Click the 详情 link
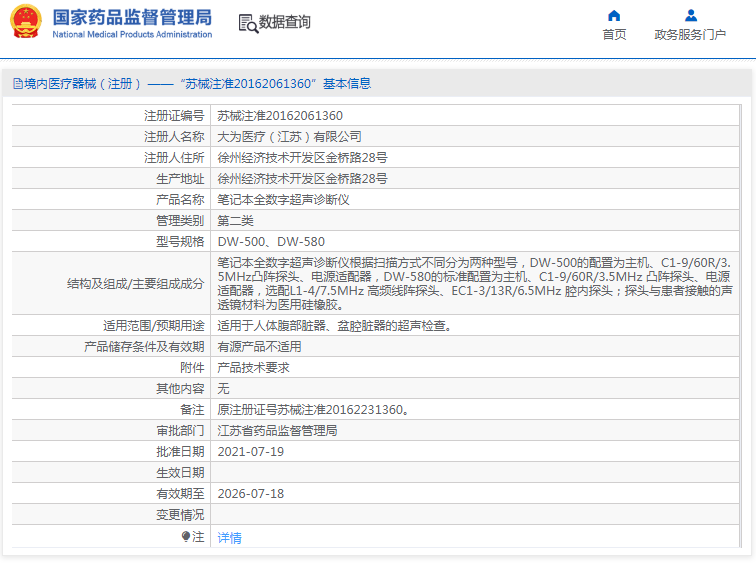Image resolution: width=756 pixels, height=563 pixels. 230,537
